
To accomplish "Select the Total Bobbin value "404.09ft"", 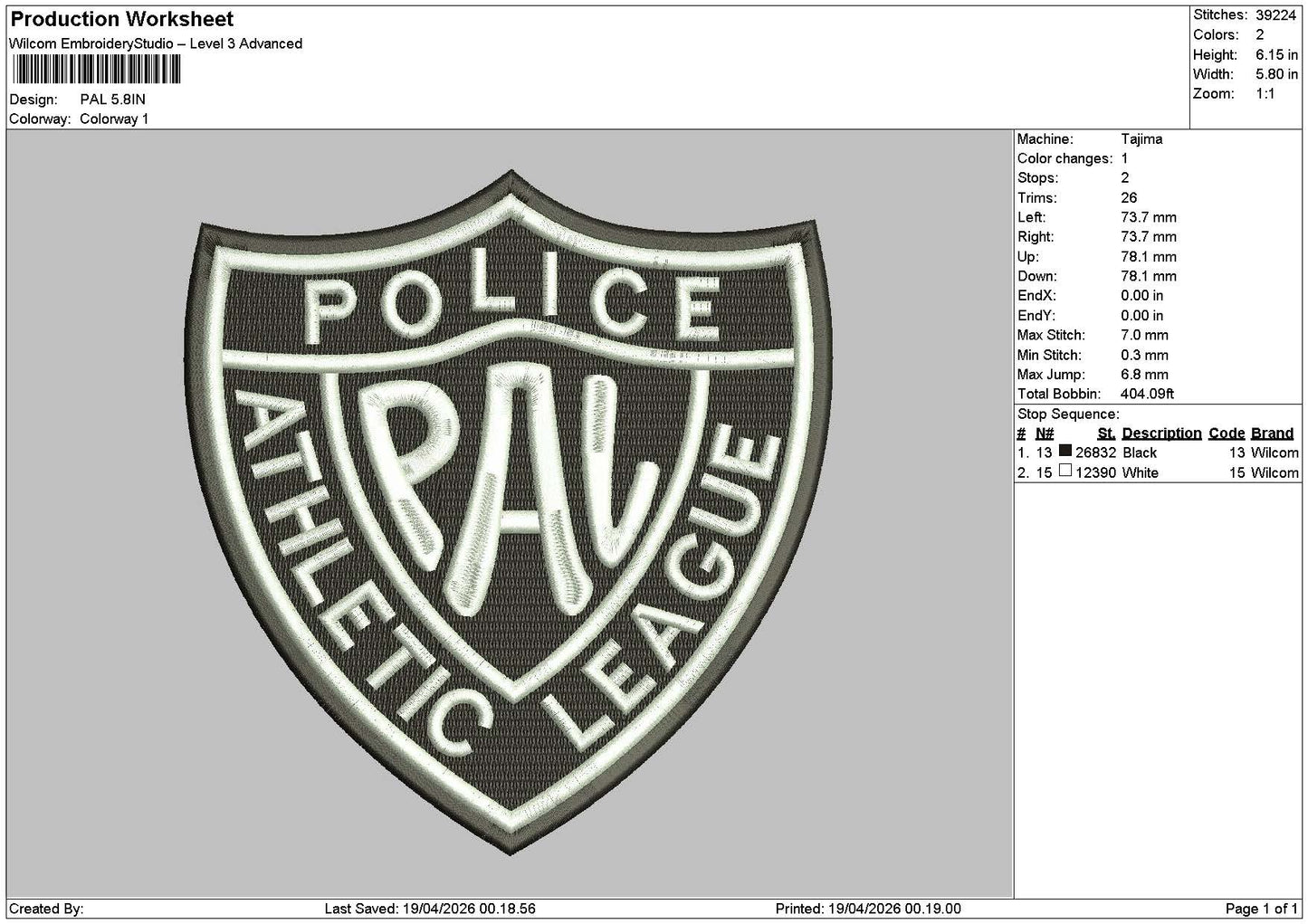I will (x=1148, y=394).
